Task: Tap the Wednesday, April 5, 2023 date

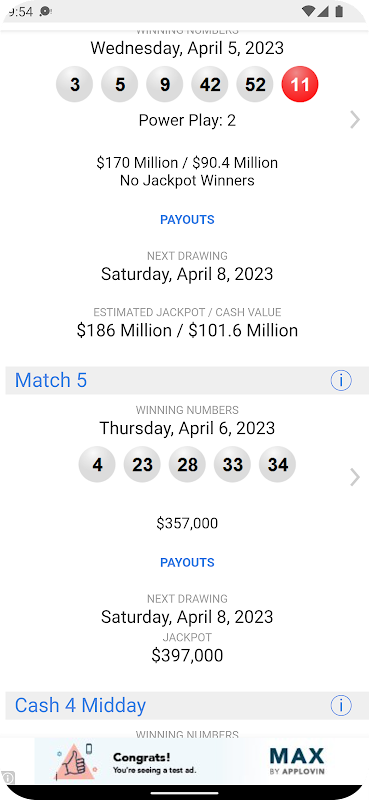Action: 187,48
